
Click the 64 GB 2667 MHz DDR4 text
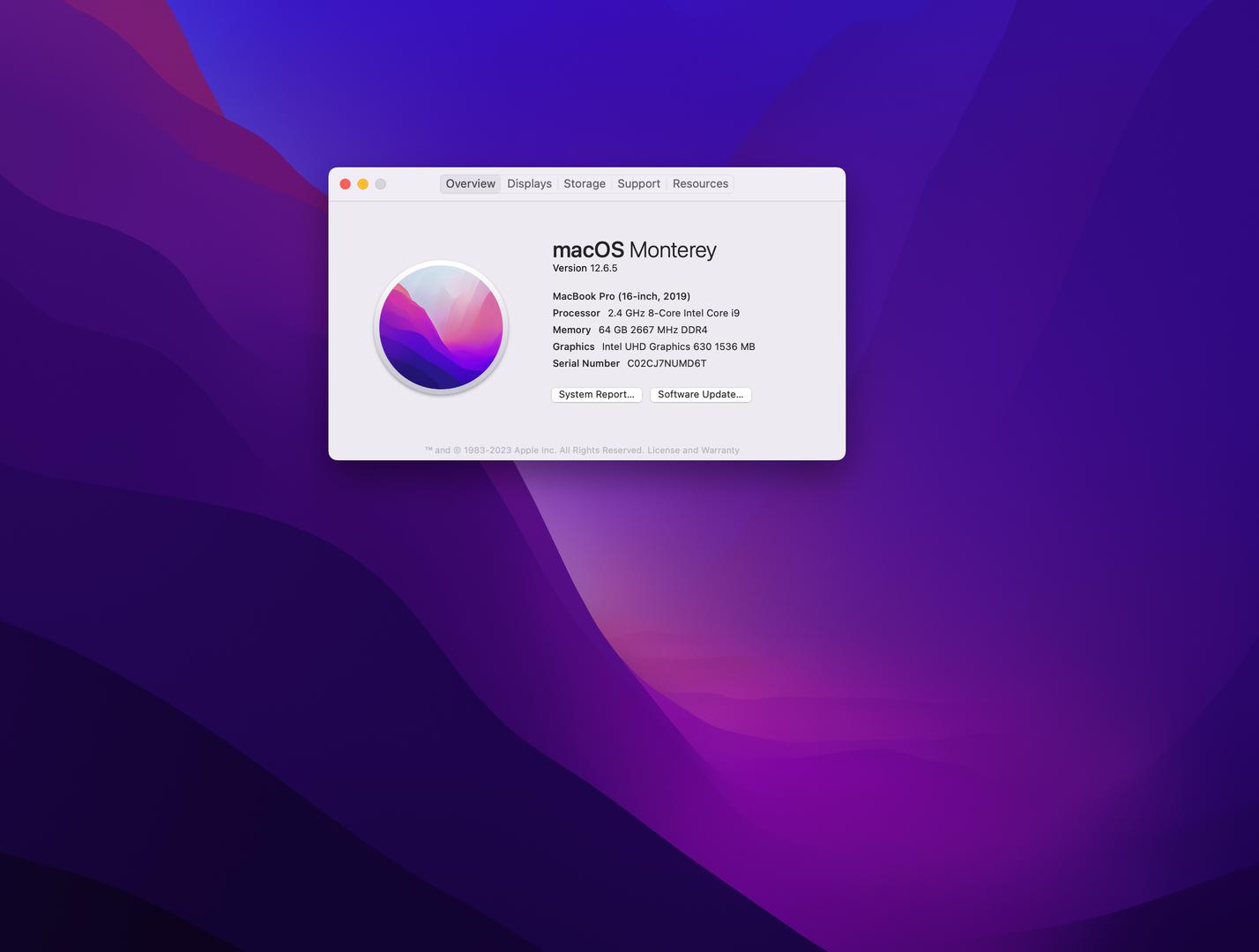click(x=652, y=330)
